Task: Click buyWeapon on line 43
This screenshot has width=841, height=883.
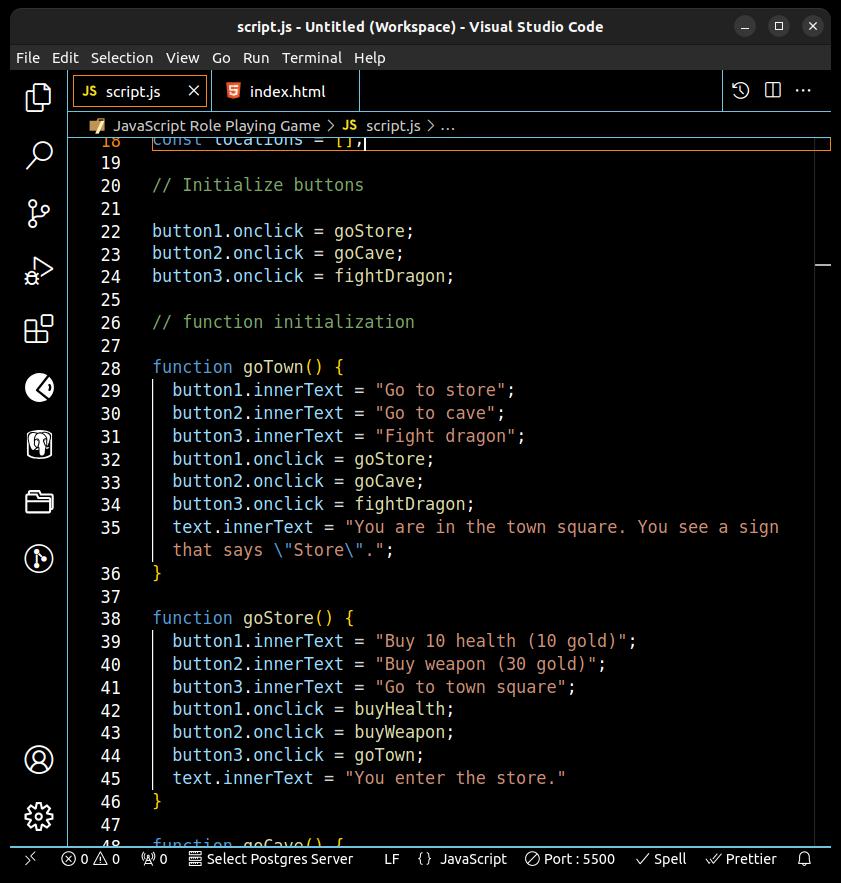Action: tap(399, 732)
